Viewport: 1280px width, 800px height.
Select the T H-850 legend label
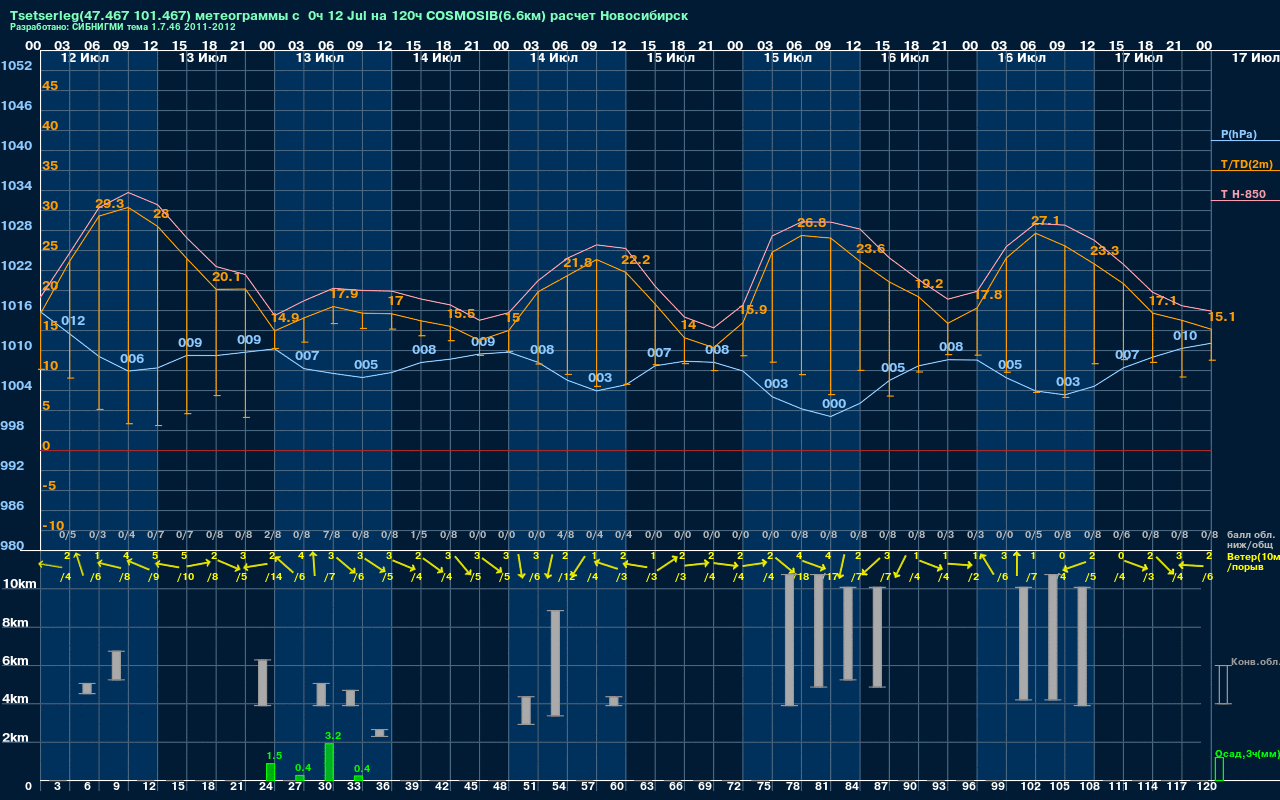tap(1241, 194)
